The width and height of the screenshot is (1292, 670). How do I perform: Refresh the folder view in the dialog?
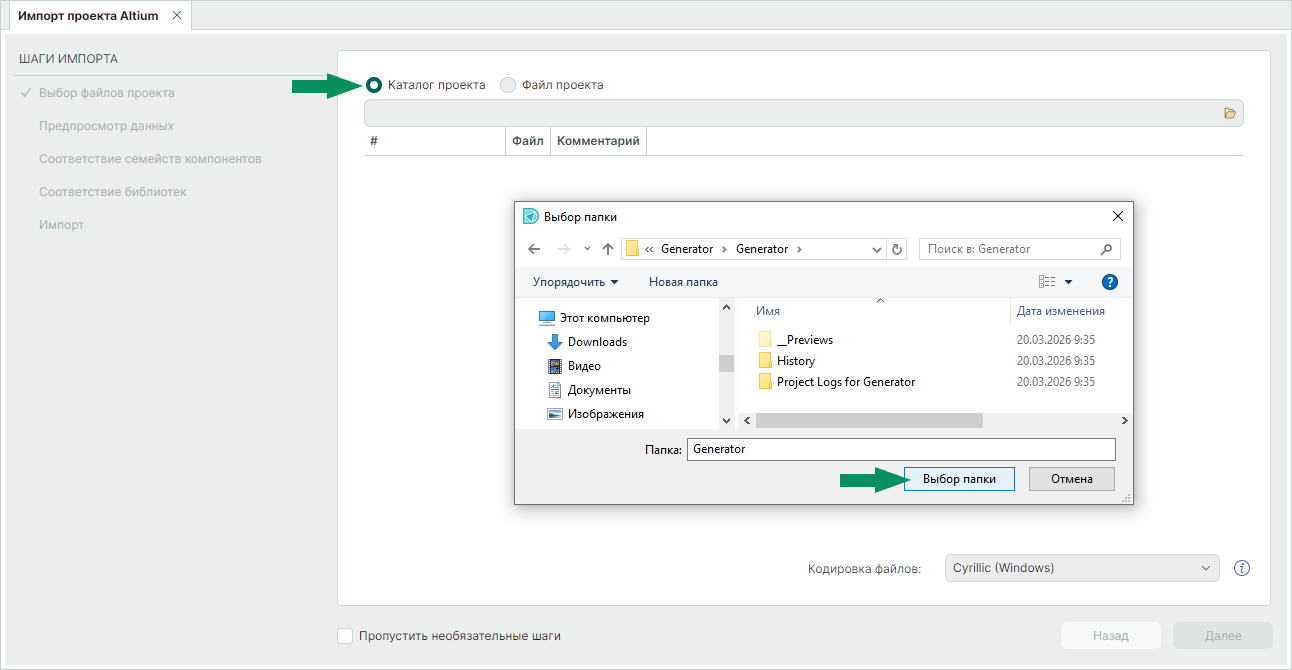coord(897,249)
